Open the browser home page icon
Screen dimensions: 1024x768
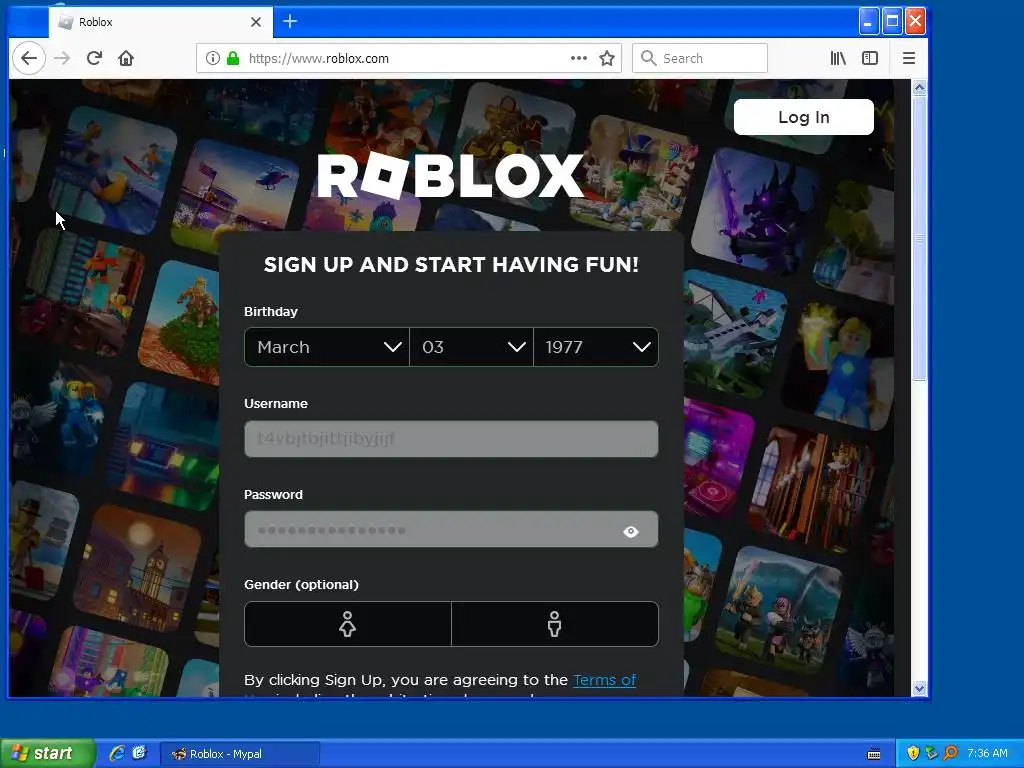[126, 58]
